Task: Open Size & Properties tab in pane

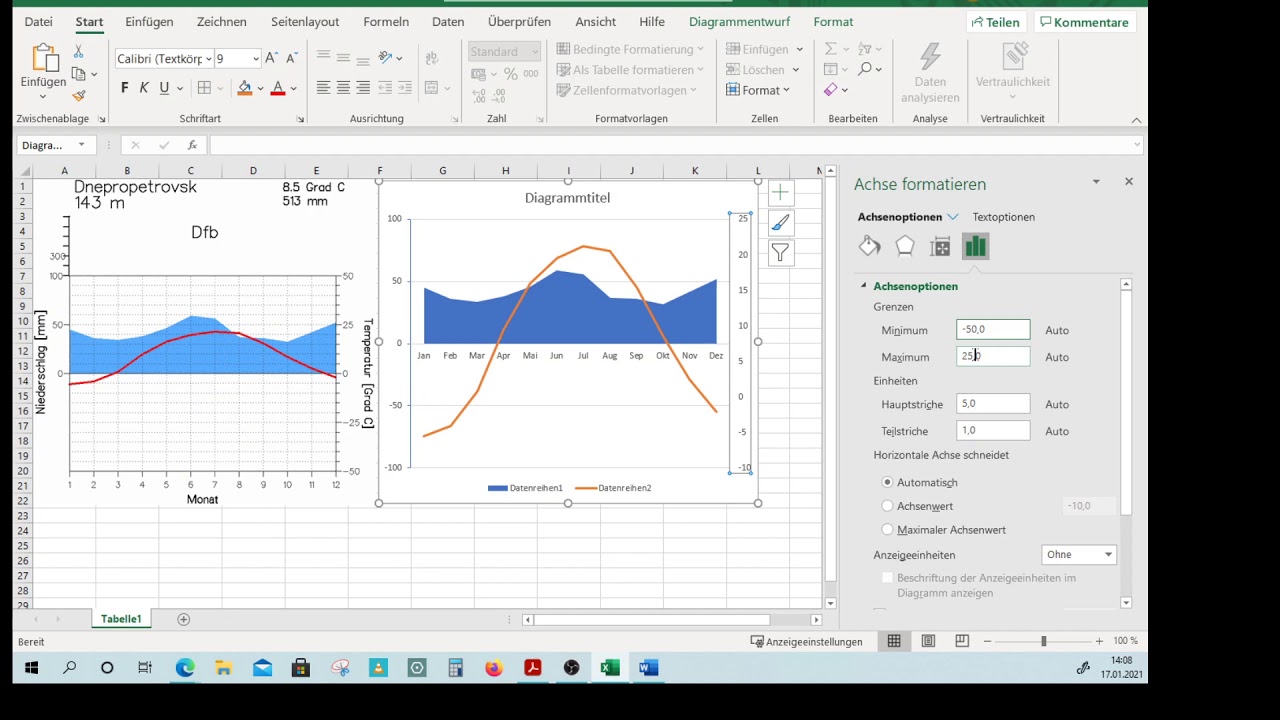Action: point(940,246)
